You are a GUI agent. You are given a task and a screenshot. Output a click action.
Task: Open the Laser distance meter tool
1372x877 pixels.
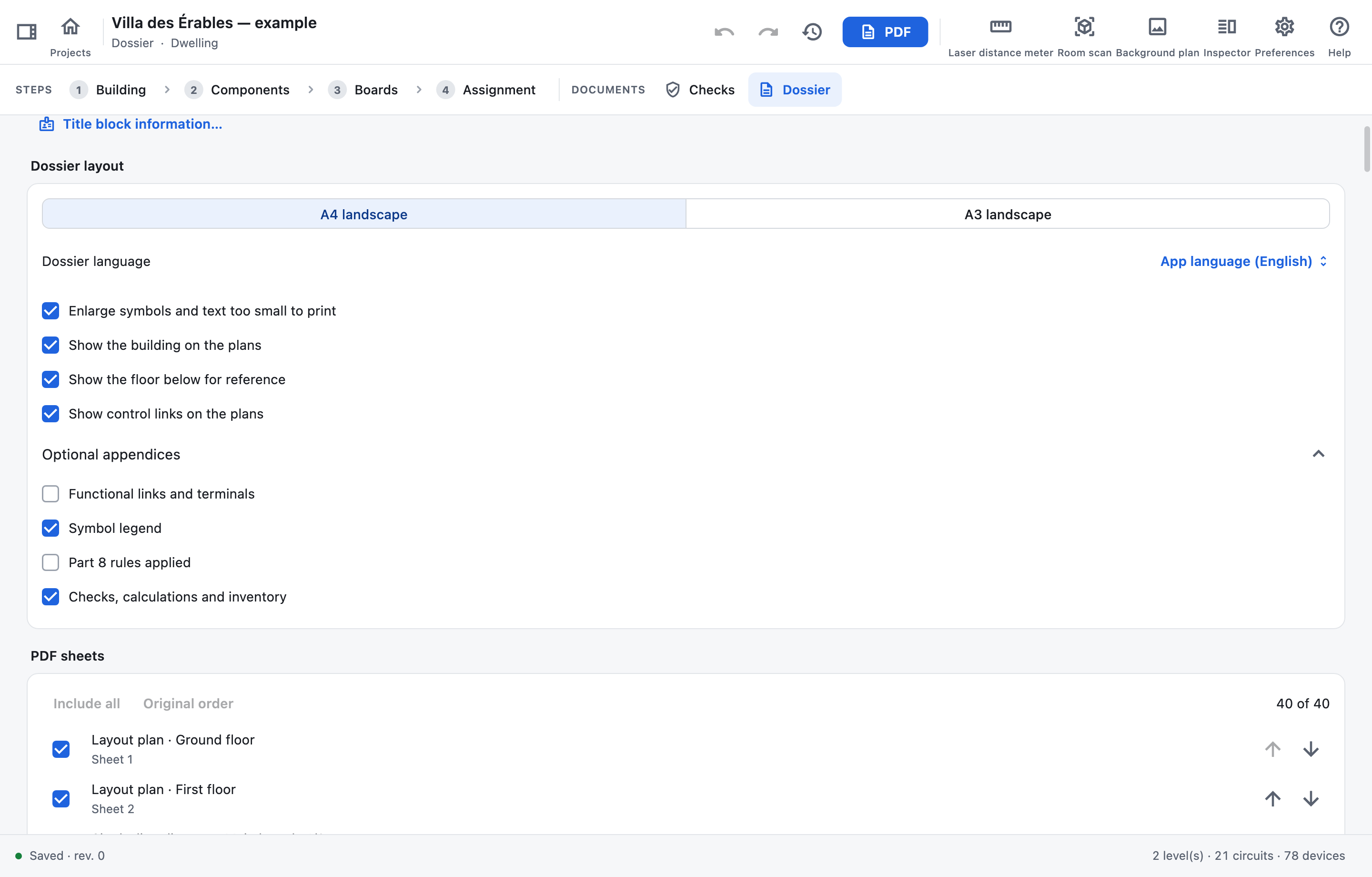click(1000, 37)
